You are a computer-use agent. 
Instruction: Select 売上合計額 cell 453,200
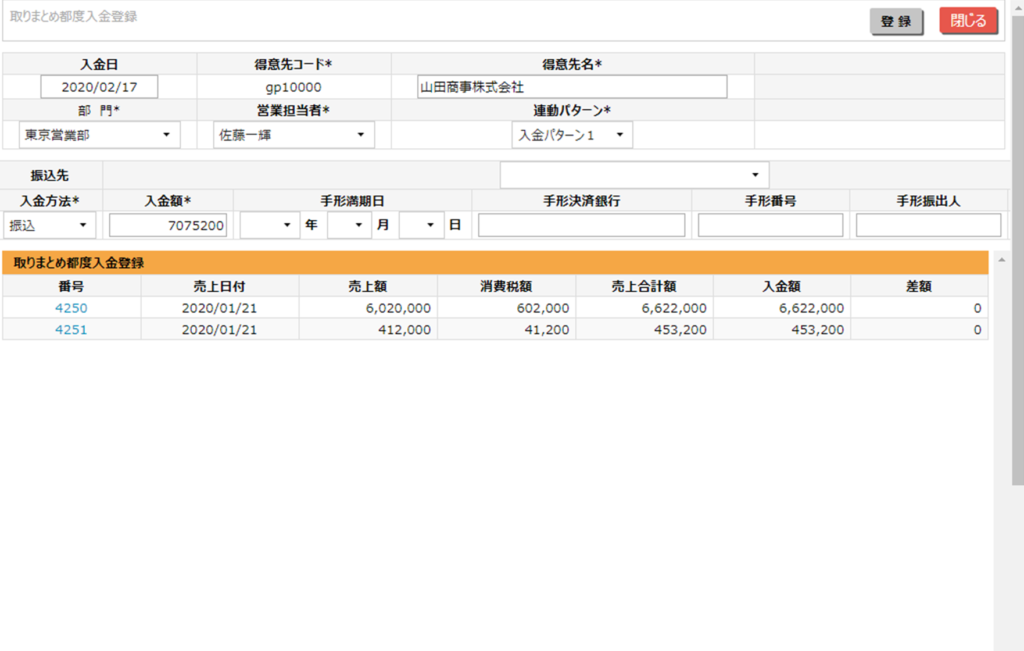click(644, 330)
